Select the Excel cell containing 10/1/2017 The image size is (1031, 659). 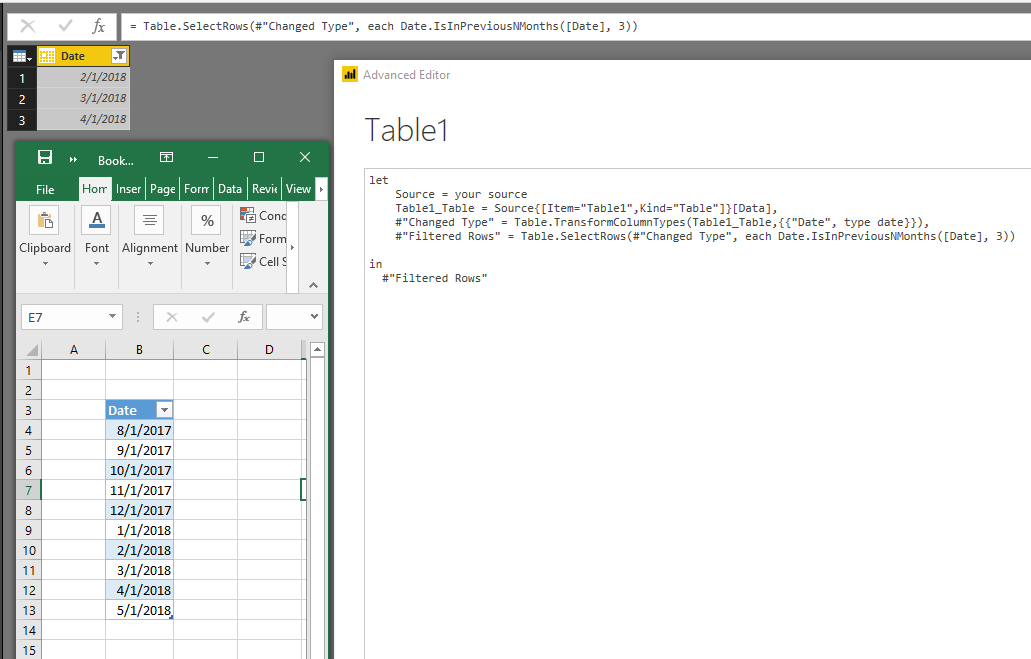139,470
